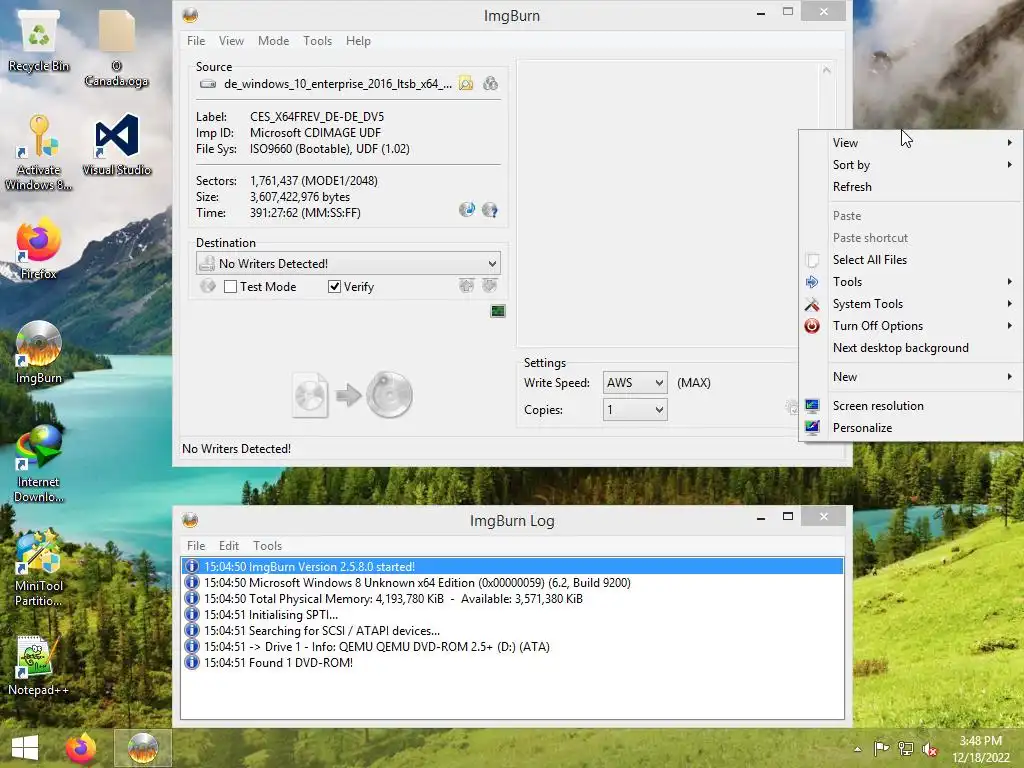Open File menu in ImgBurn Log
Image resolution: width=1024 pixels, height=768 pixels.
pos(196,545)
